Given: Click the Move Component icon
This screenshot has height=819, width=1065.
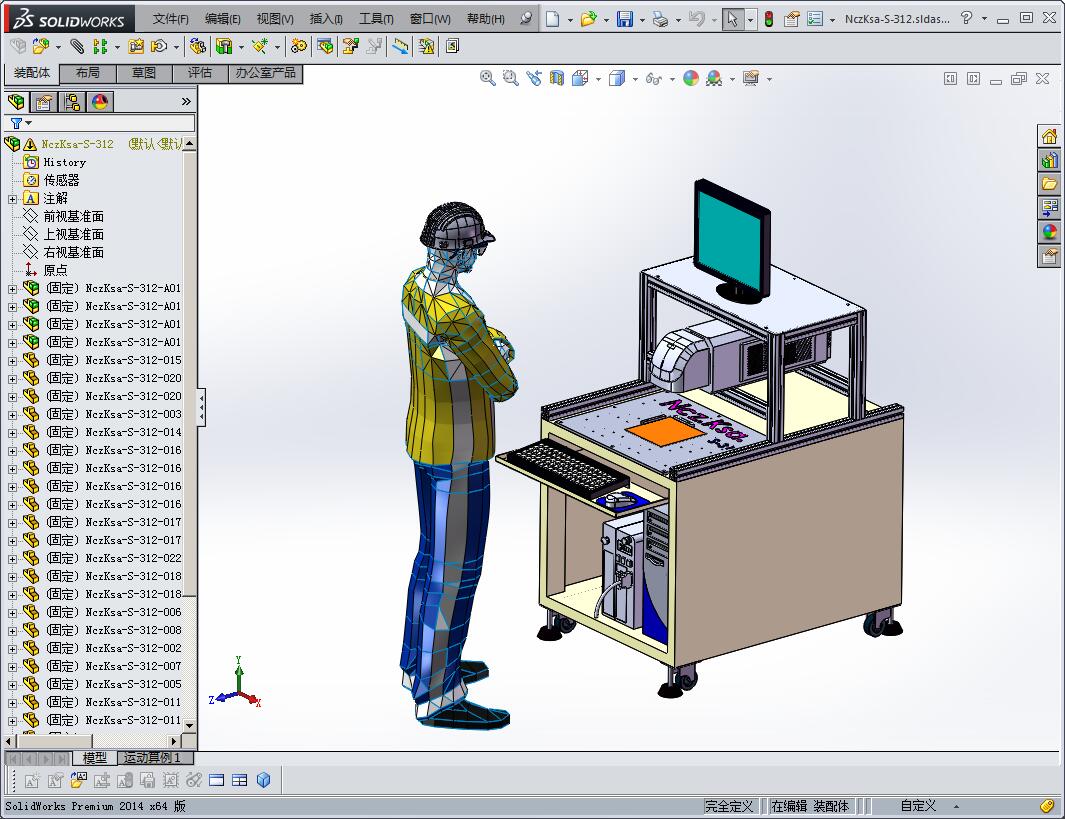Looking at the screenshot, I should (159, 46).
